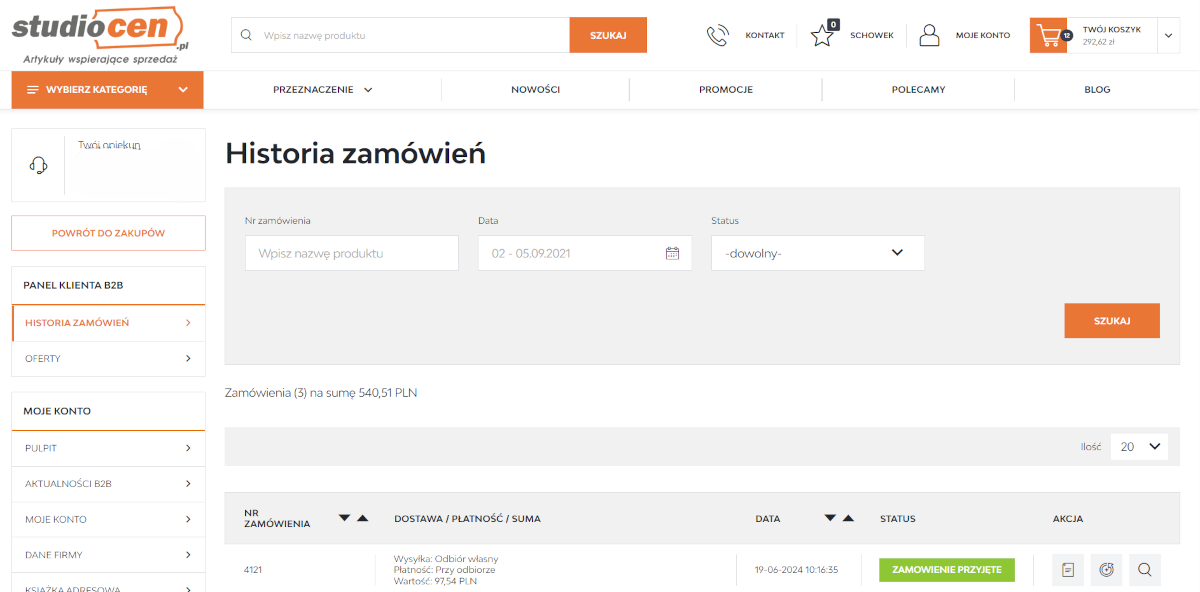Click magnifier icon for order 4121
Viewport: 1200px width, 592px height.
point(1145,570)
